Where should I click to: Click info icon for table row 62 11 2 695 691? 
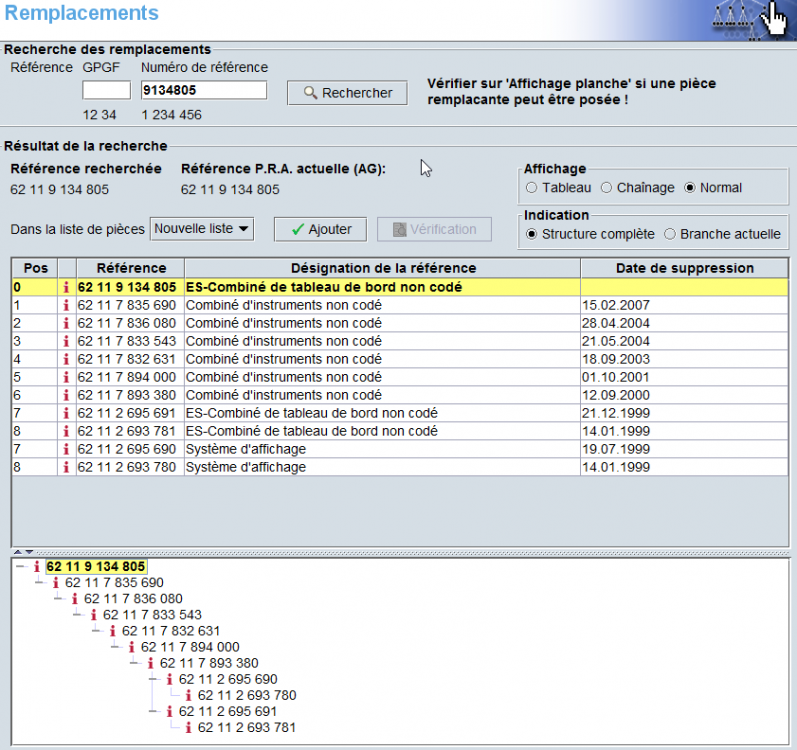pyautogui.click(x=66, y=413)
